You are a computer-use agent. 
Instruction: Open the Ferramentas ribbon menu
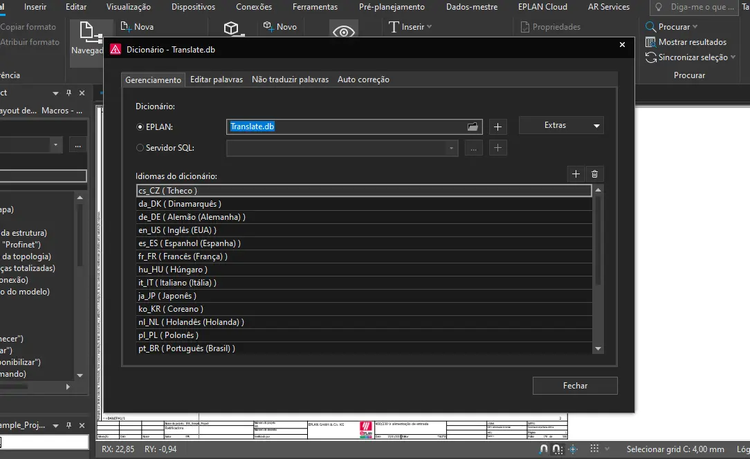(314, 7)
